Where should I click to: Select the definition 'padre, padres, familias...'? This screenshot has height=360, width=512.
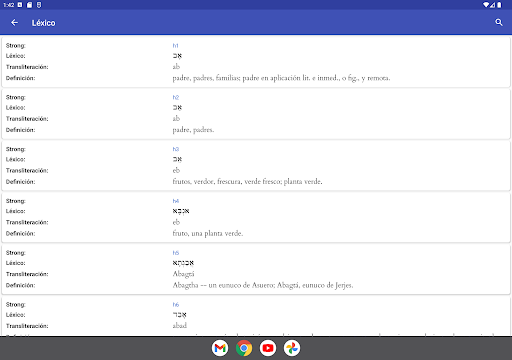coord(281,78)
